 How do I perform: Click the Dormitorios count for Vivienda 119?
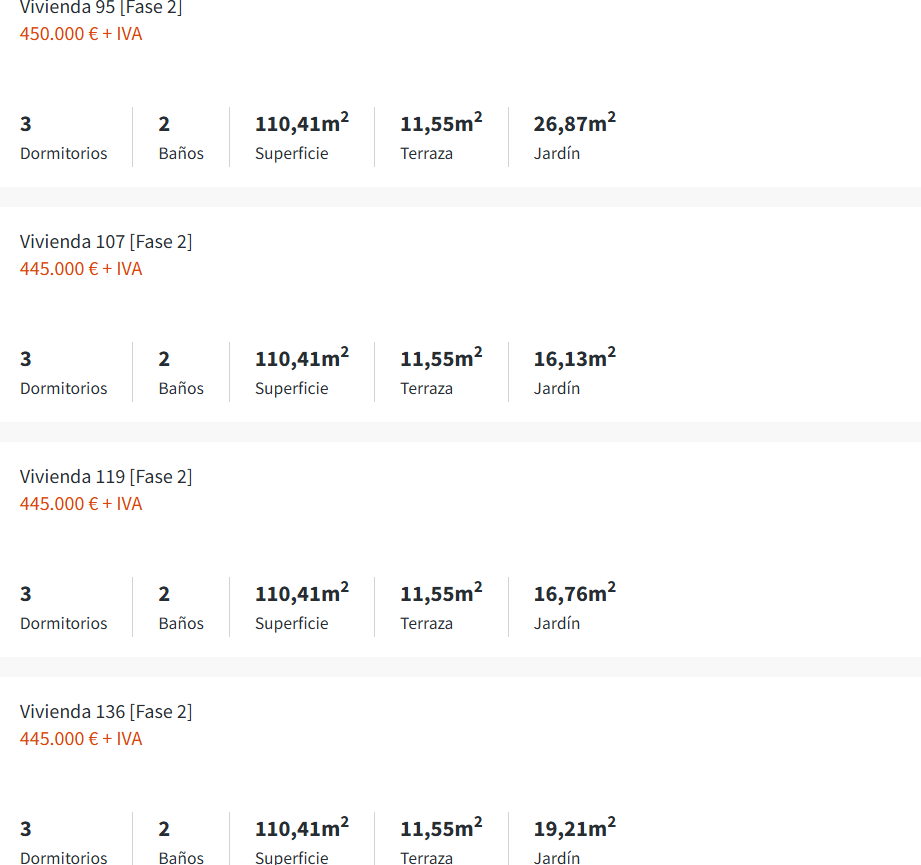click(x=26, y=594)
